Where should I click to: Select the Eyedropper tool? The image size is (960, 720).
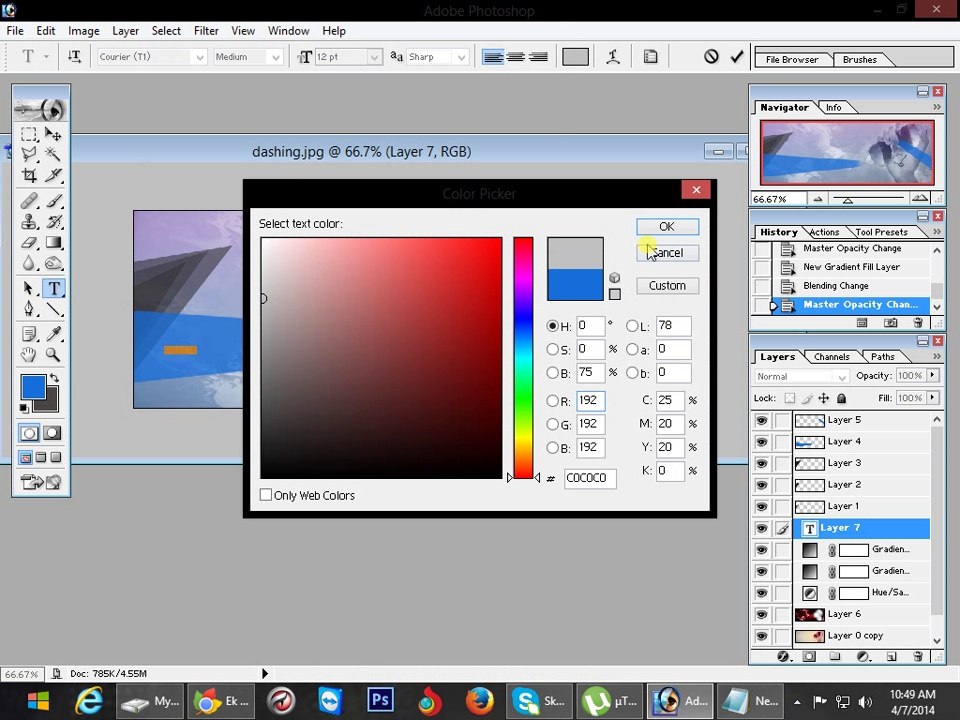click(x=53, y=334)
